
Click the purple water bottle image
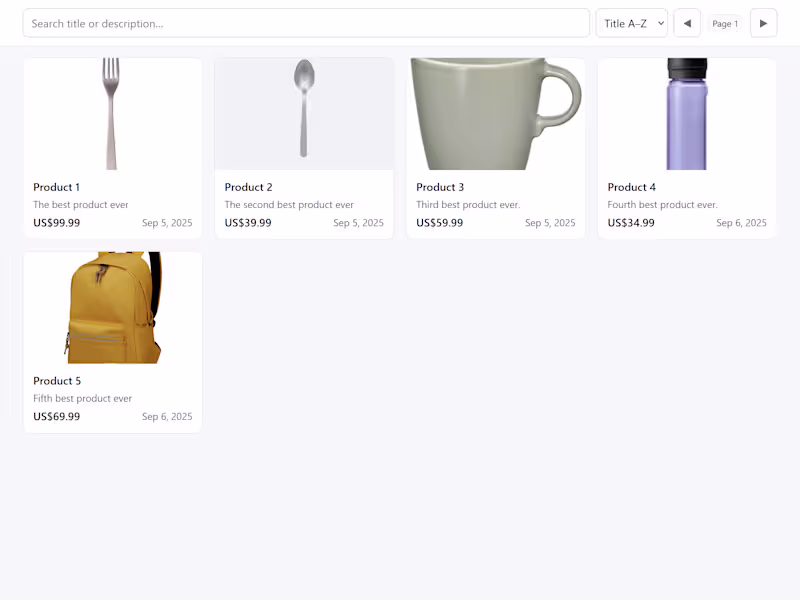coord(687,113)
